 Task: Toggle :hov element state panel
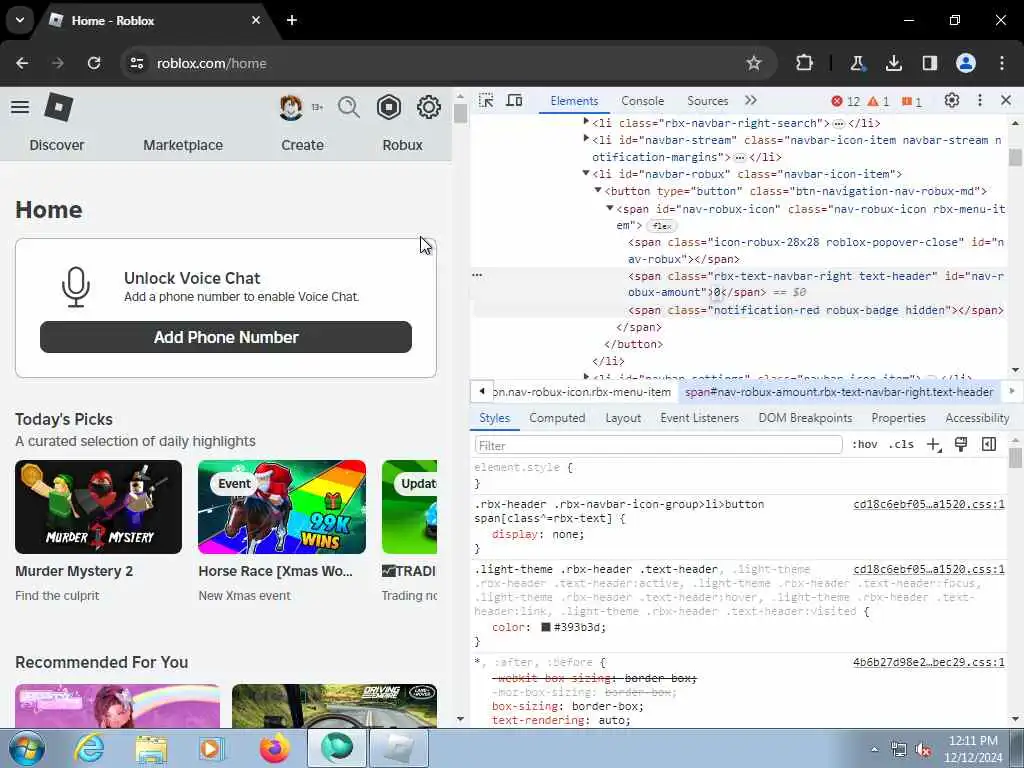(865, 445)
